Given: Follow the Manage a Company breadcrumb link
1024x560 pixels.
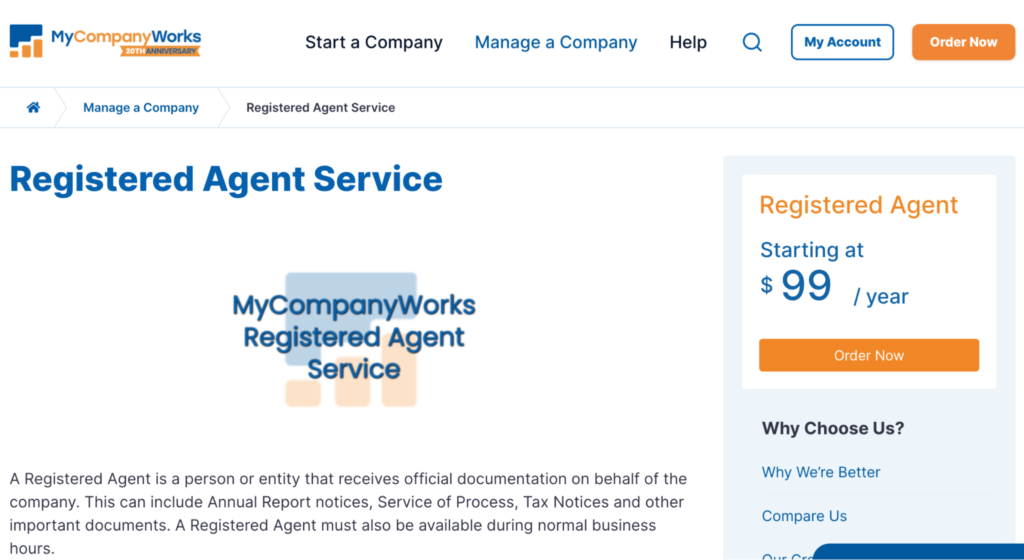Looking at the screenshot, I should (x=141, y=108).
